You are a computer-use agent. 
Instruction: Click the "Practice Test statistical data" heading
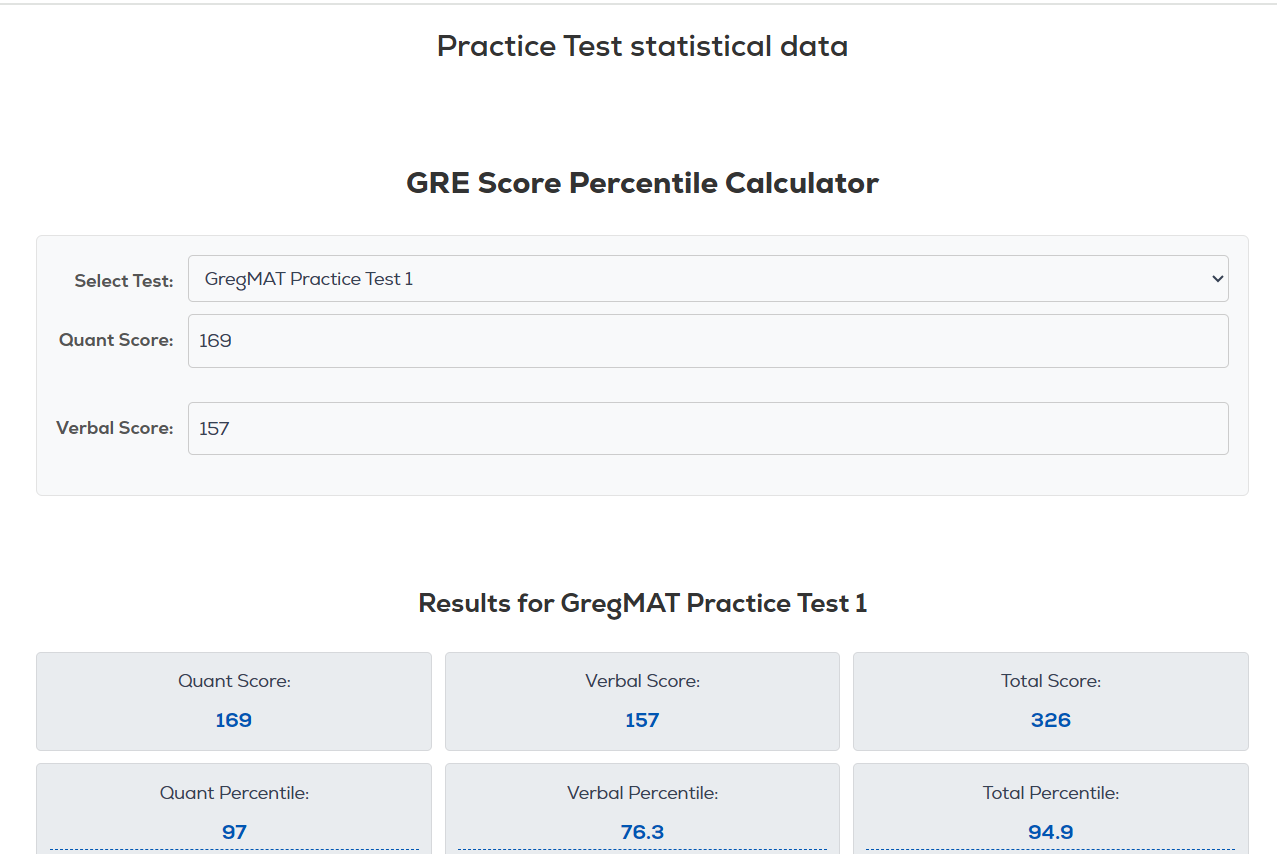[642, 46]
